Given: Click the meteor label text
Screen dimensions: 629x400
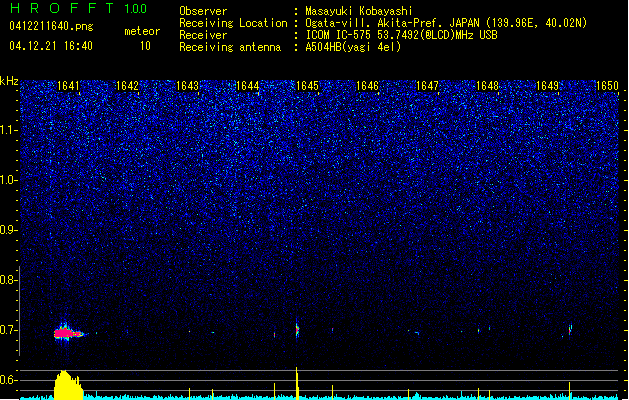Looking at the screenshot, I should point(142,31).
